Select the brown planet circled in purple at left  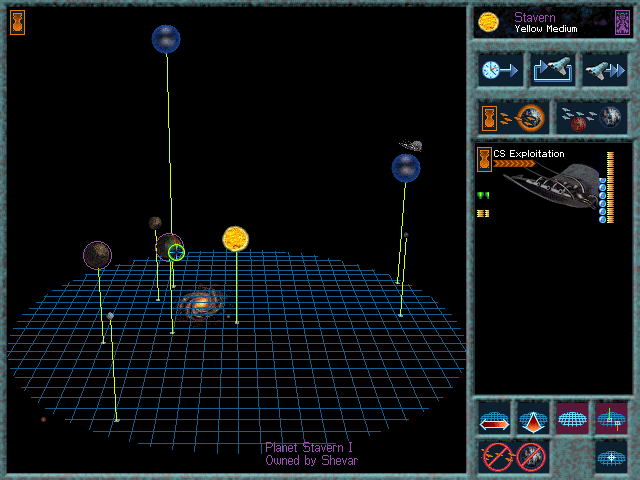(98, 256)
